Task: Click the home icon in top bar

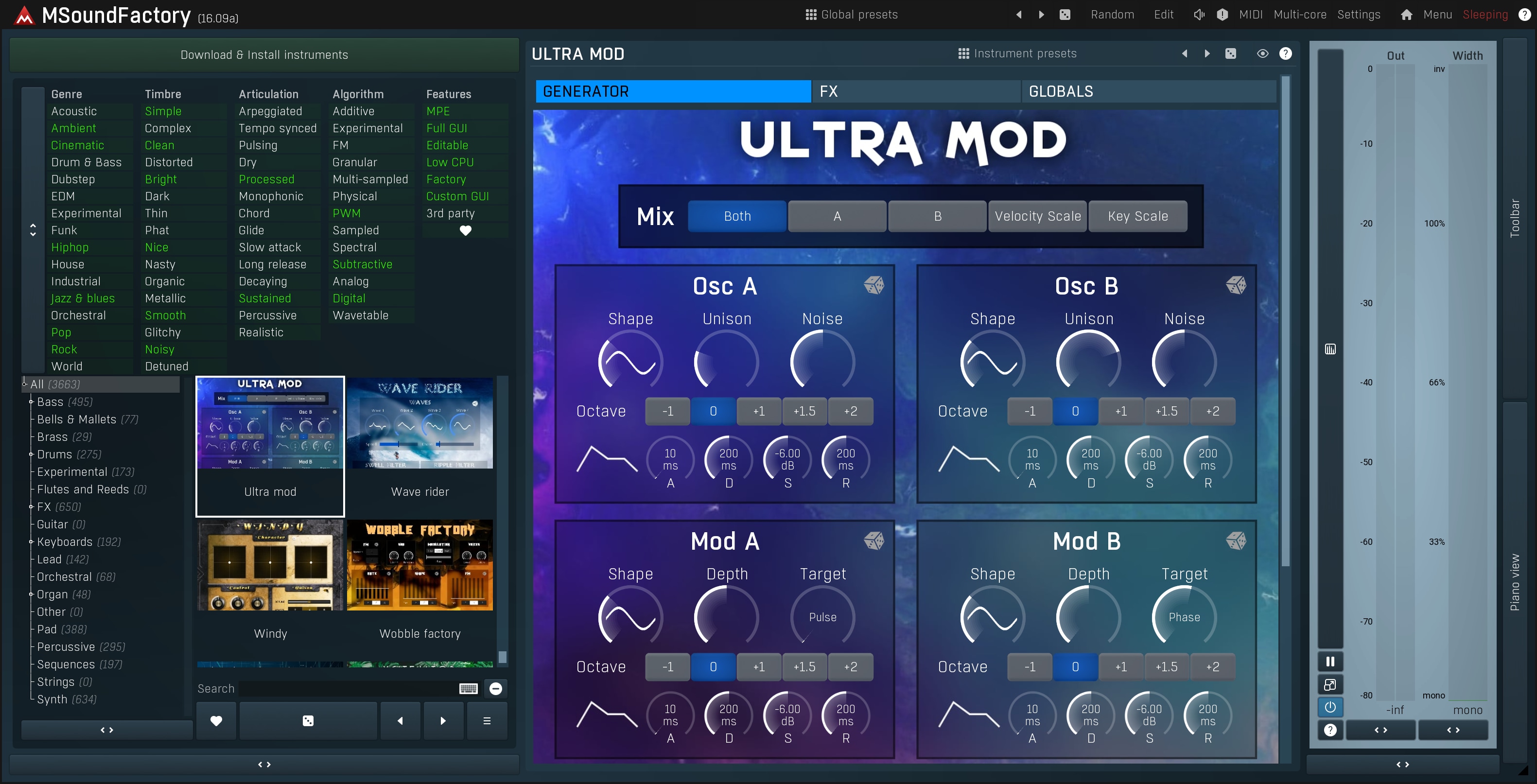Action: [1406, 14]
